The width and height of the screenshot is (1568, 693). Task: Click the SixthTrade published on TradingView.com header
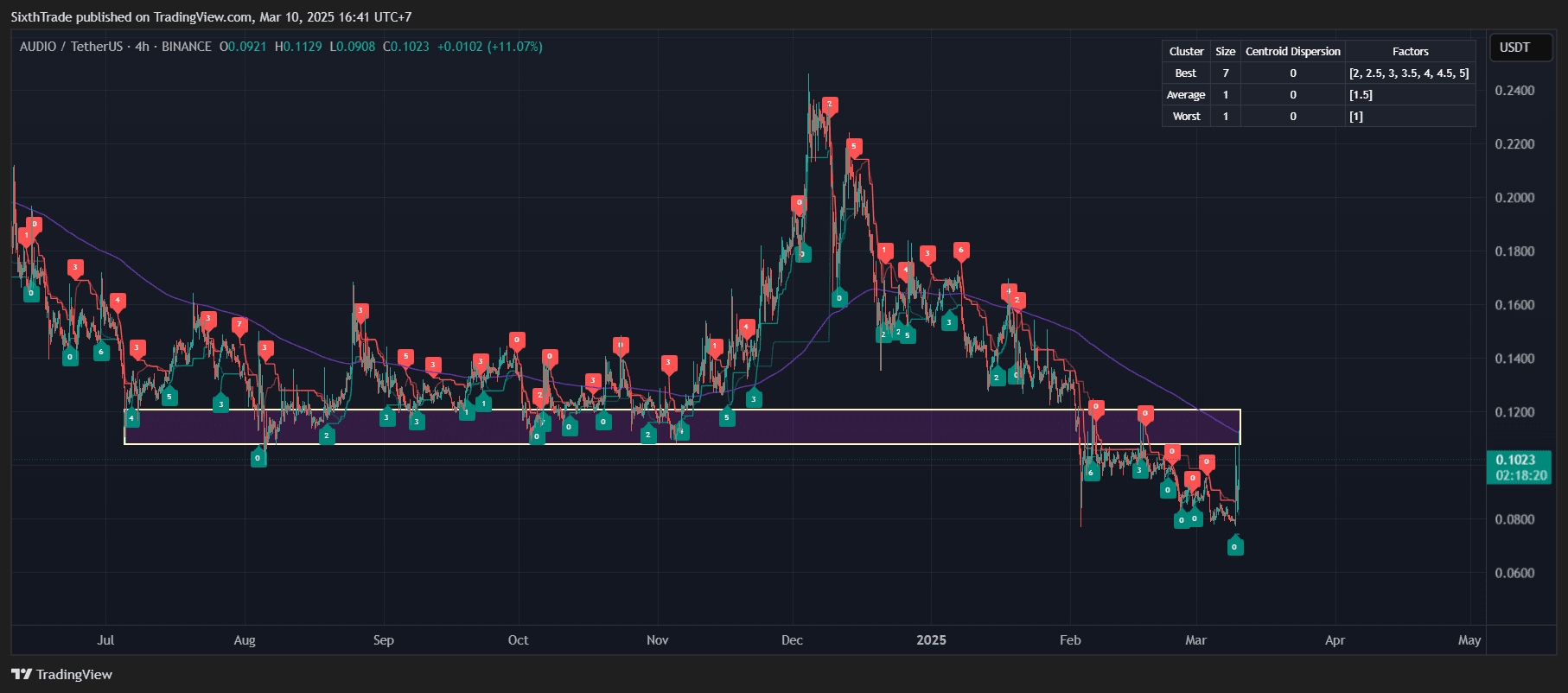[211, 16]
